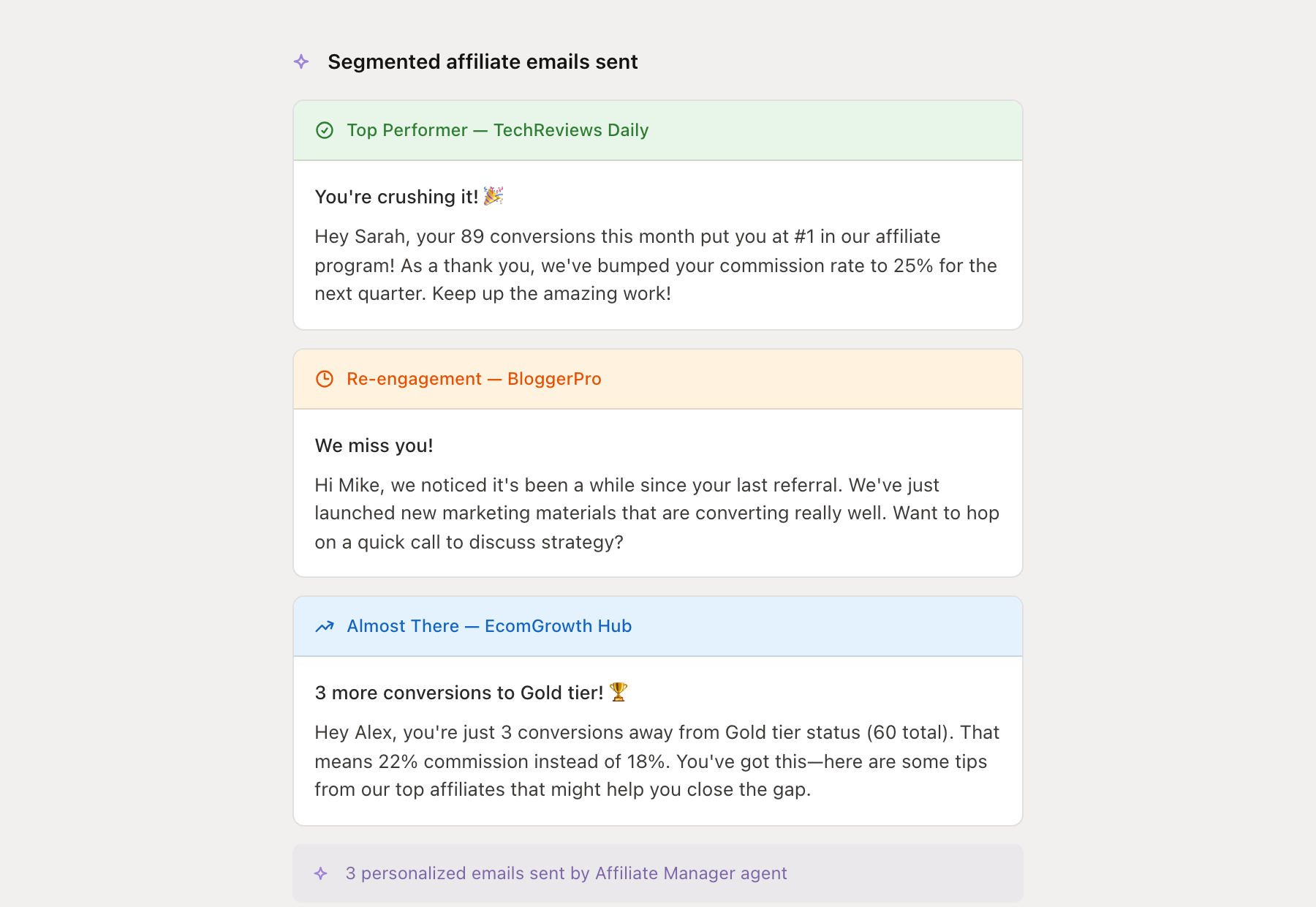
Task: Click the We miss you! subject line
Action: (374, 445)
